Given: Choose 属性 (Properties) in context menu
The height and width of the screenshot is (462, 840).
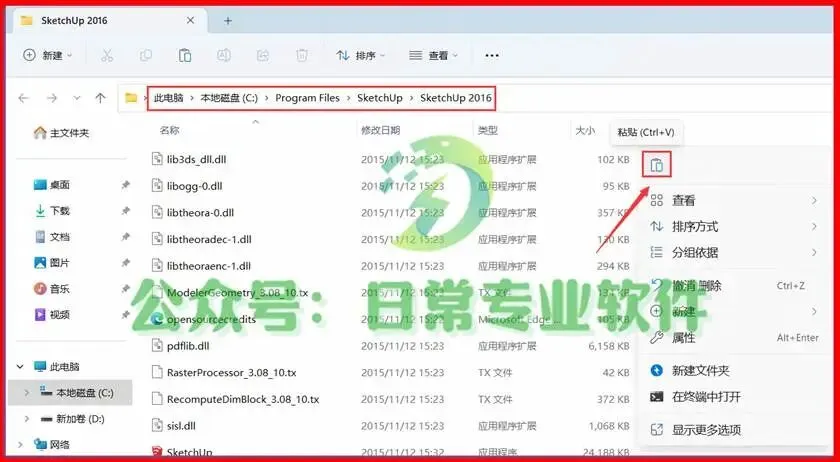Looking at the screenshot, I should pos(733,338).
